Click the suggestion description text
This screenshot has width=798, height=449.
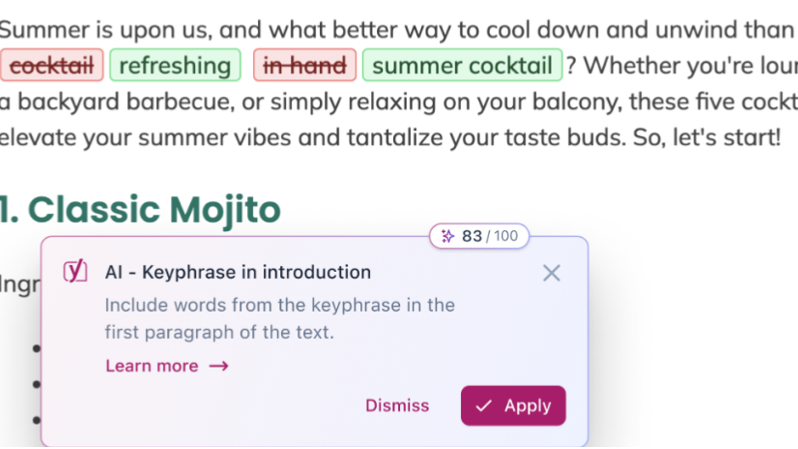[280, 319]
